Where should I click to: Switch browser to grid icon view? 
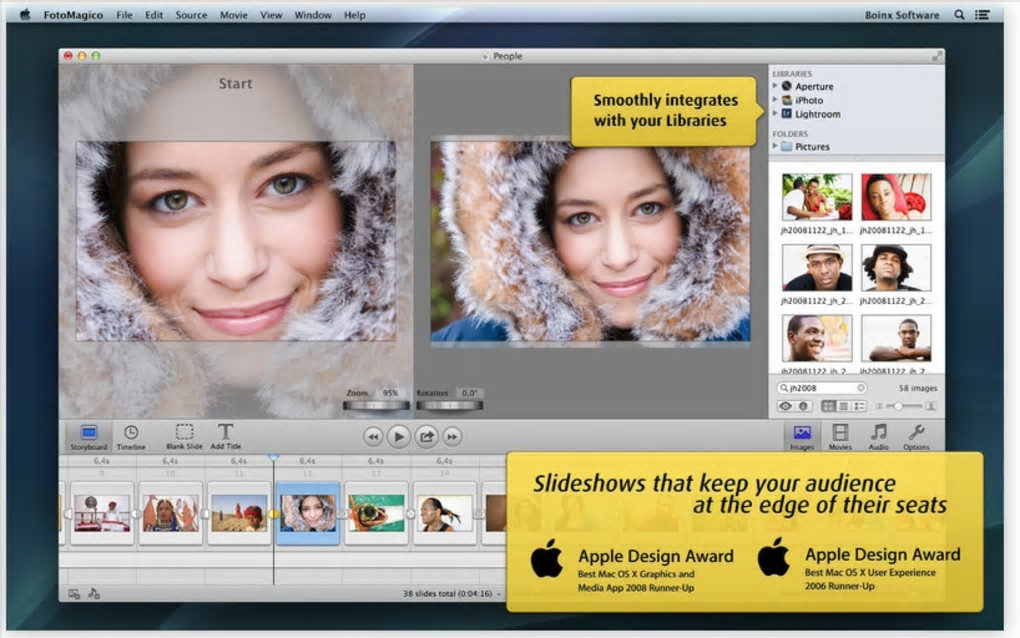coord(828,406)
